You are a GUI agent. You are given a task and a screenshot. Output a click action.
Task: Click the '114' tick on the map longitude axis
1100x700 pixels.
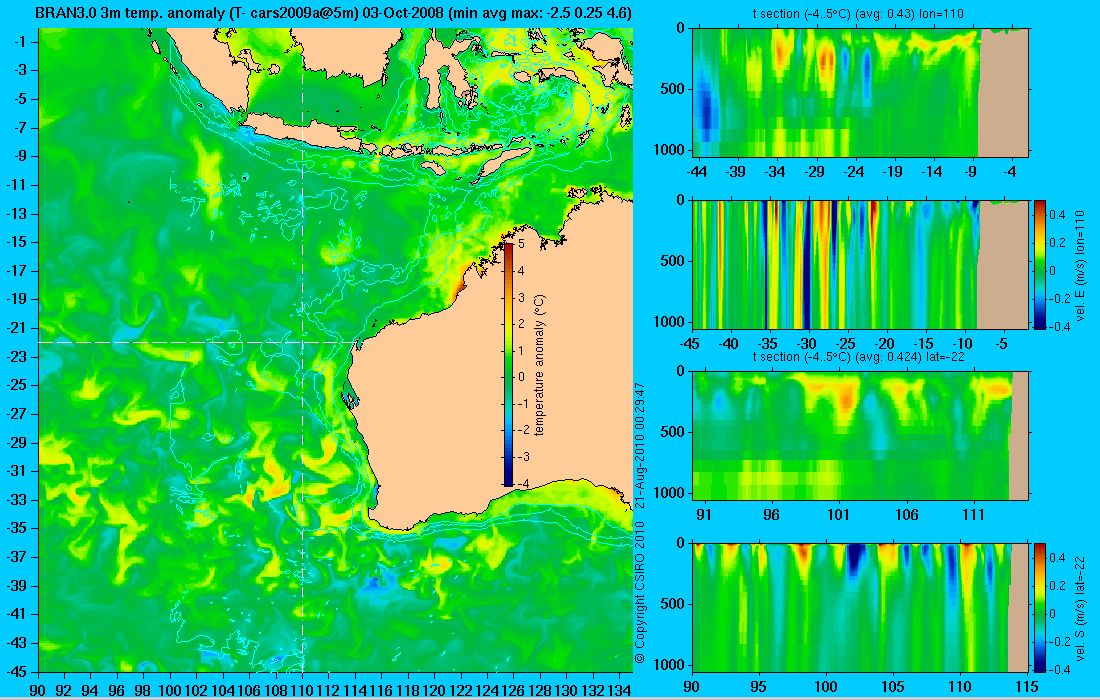[x=355, y=689]
